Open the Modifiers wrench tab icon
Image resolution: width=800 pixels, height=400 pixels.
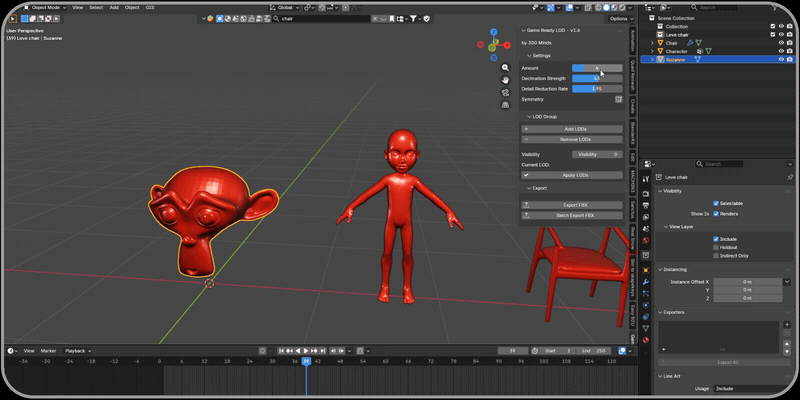pos(646,282)
